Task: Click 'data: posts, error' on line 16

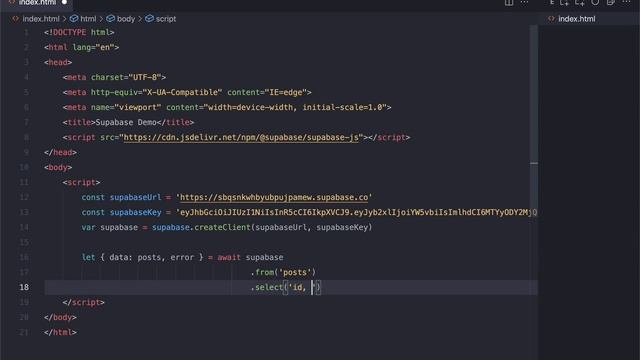Action: coord(151,258)
